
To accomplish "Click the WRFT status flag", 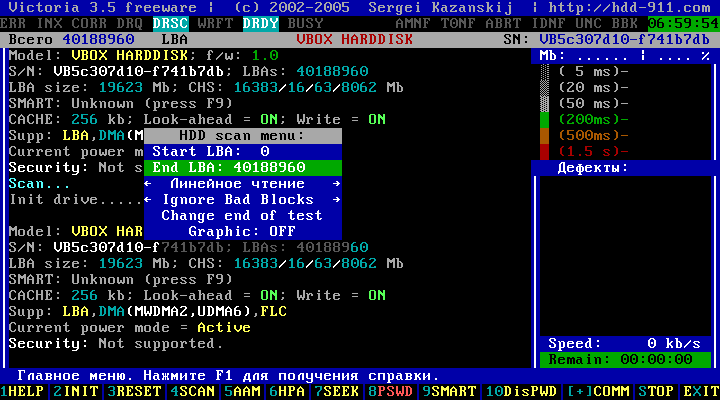I will (215, 23).
